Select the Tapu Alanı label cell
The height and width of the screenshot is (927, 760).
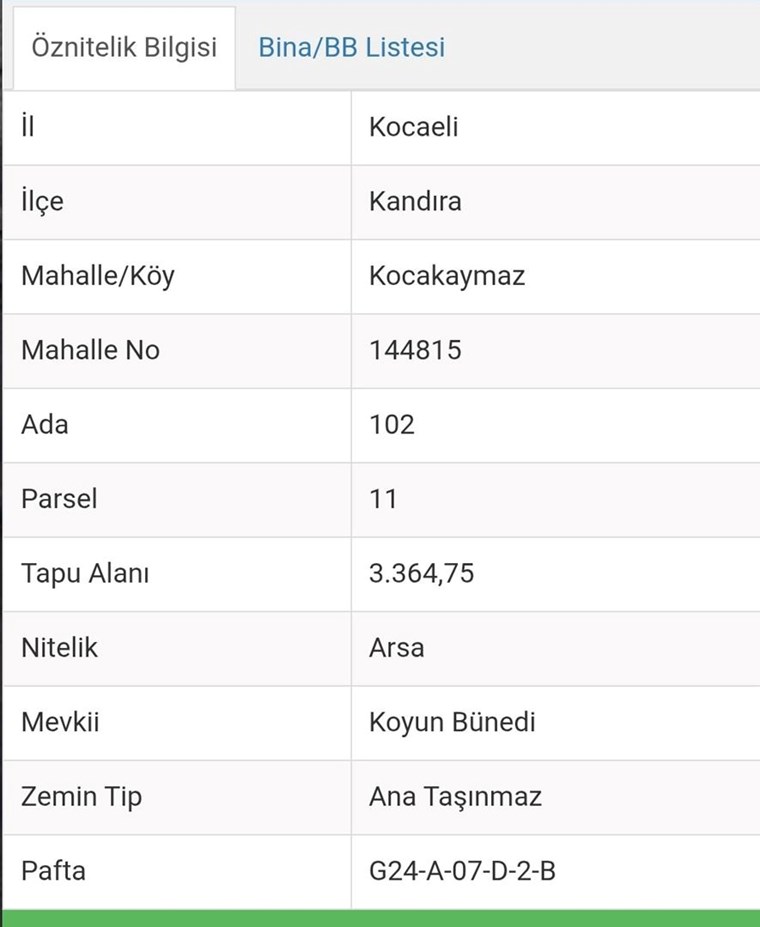pyautogui.click(x=85, y=573)
